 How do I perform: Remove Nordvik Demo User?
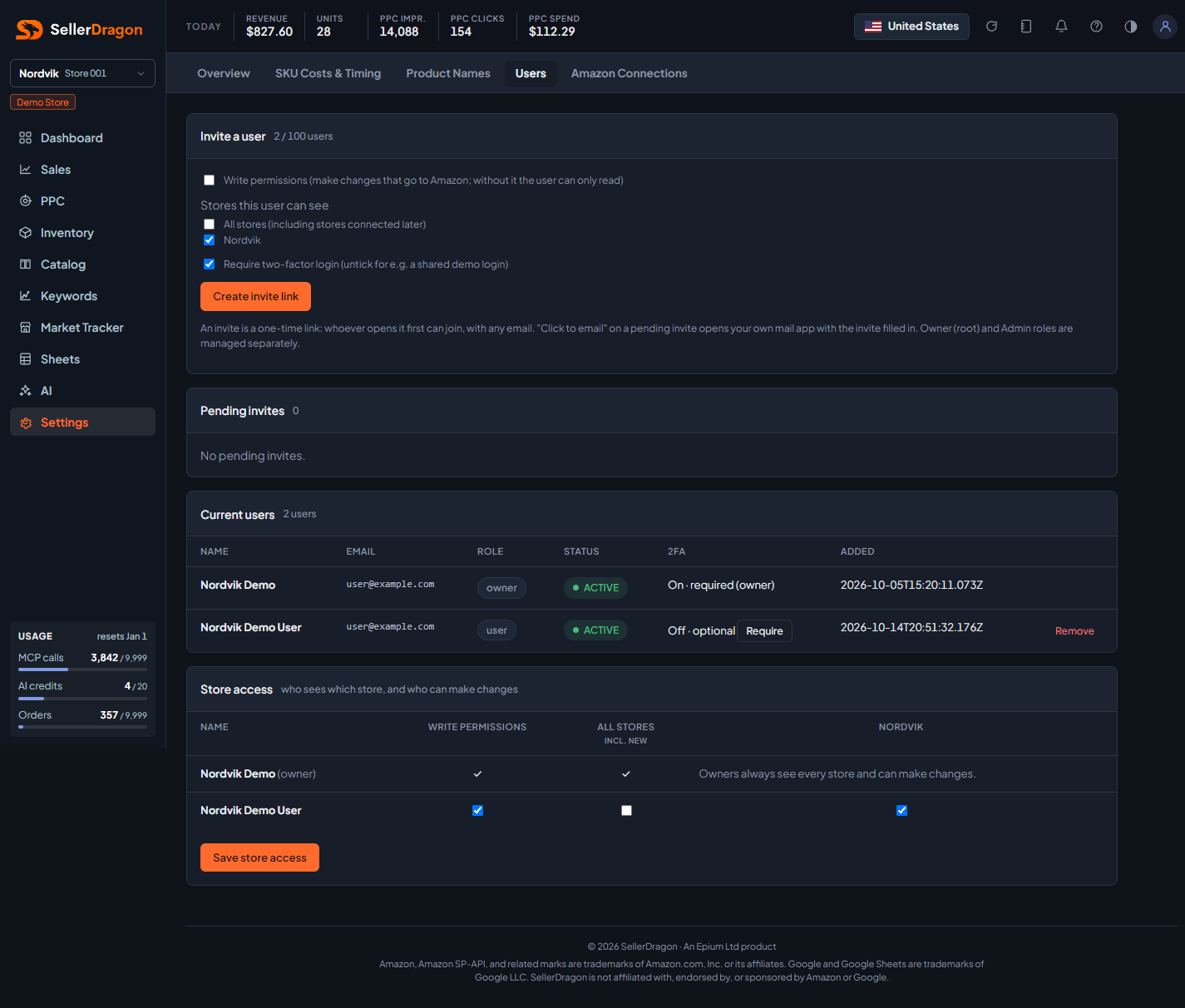tap(1074, 631)
